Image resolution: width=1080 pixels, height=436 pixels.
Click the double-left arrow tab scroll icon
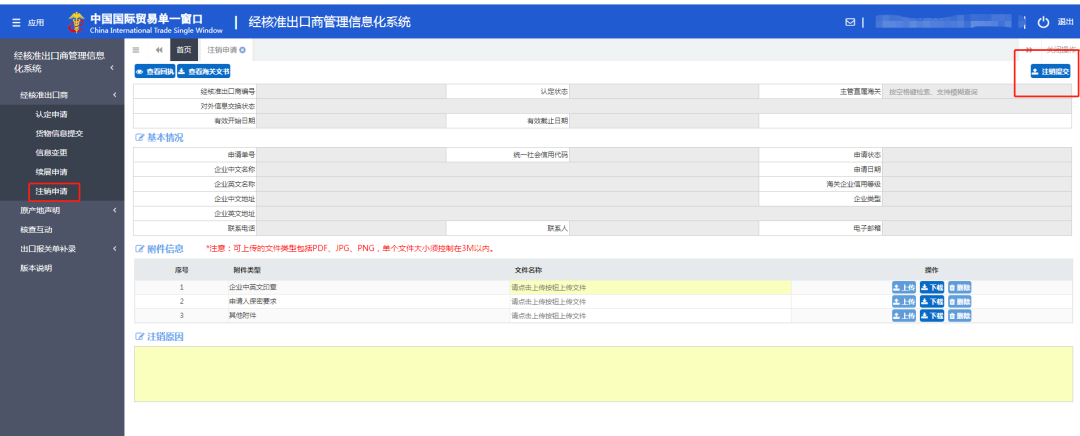coord(158,50)
